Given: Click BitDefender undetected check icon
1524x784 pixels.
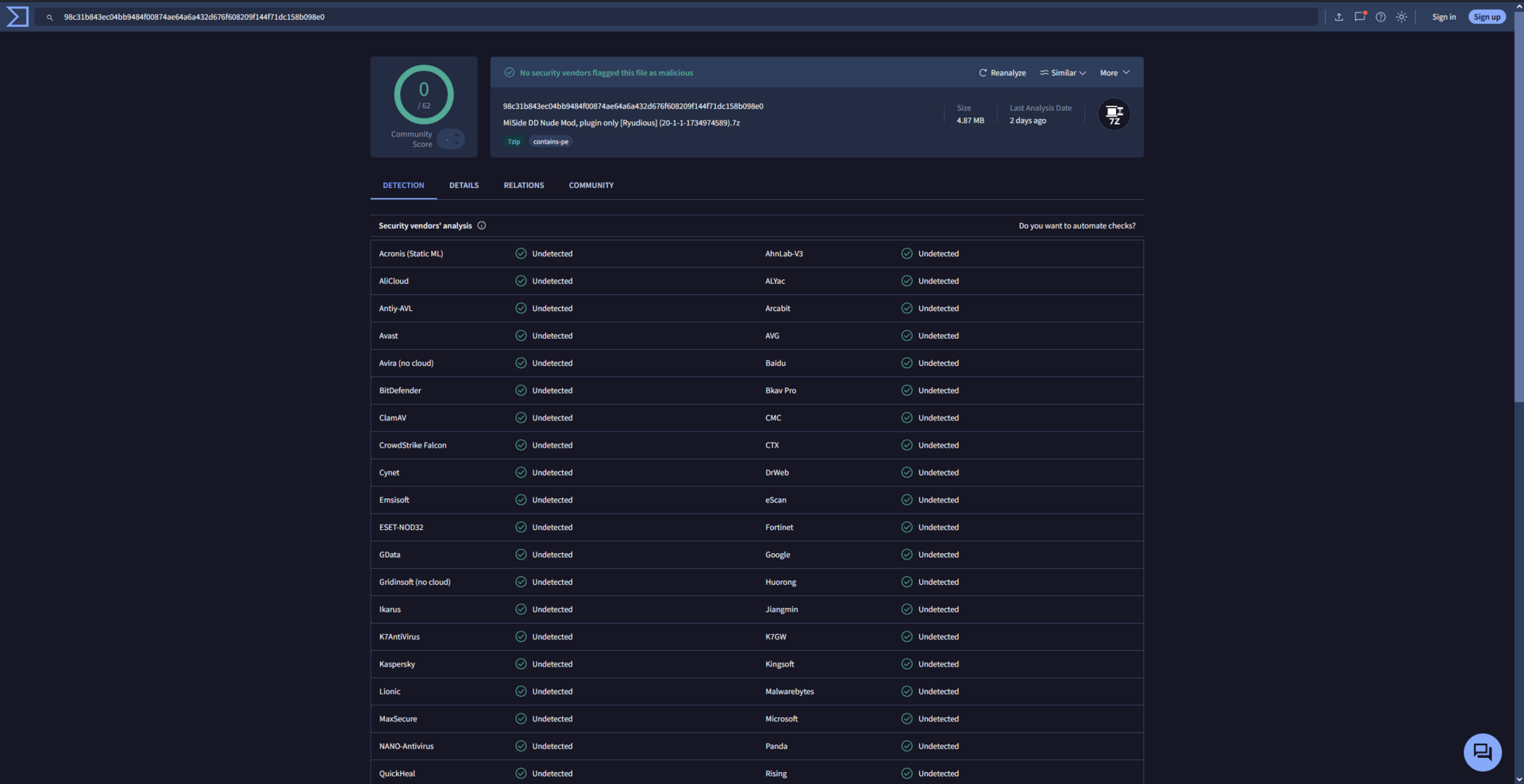Looking at the screenshot, I should pyautogui.click(x=521, y=390).
